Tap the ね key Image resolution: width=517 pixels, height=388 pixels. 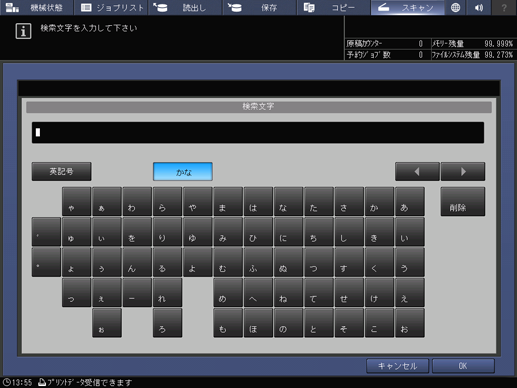pyautogui.click(x=289, y=293)
